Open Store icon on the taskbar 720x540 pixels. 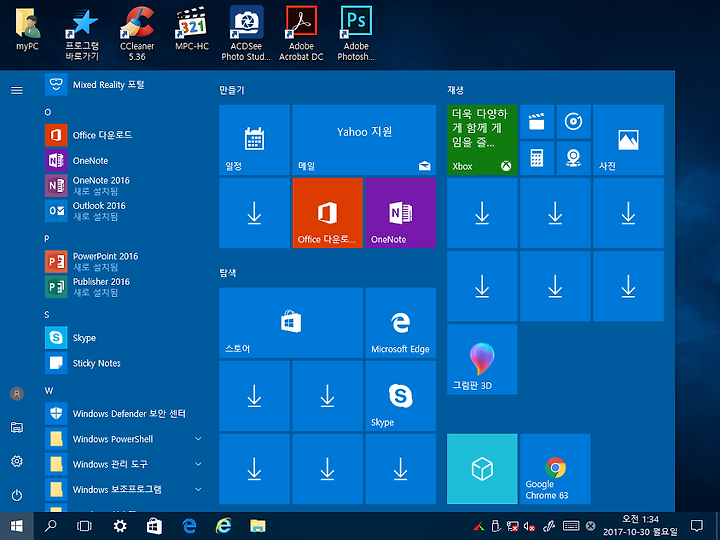(x=154, y=526)
